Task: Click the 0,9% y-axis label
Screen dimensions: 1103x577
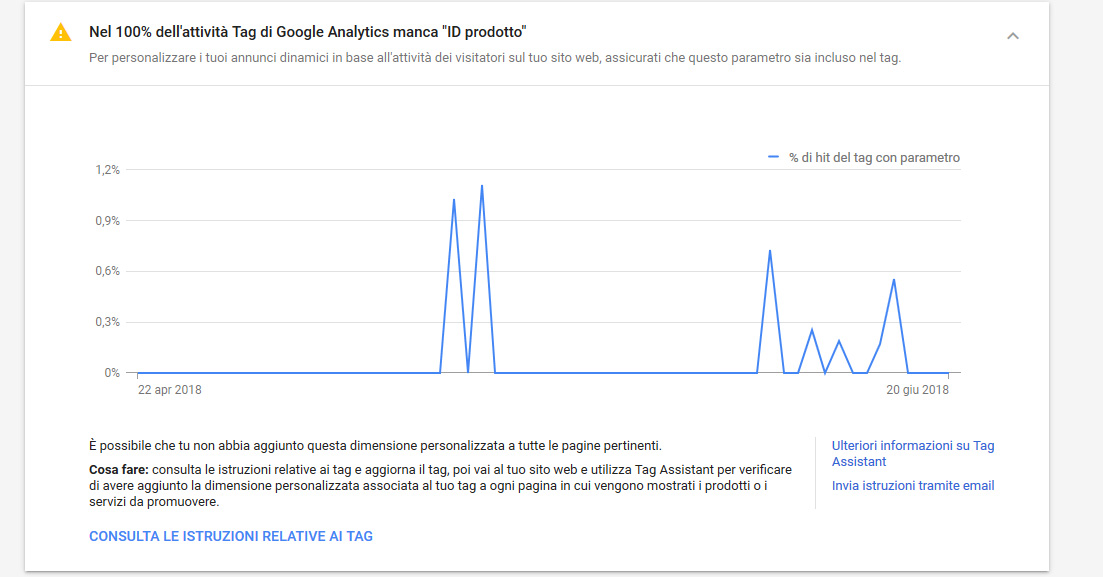Action: click(x=108, y=220)
